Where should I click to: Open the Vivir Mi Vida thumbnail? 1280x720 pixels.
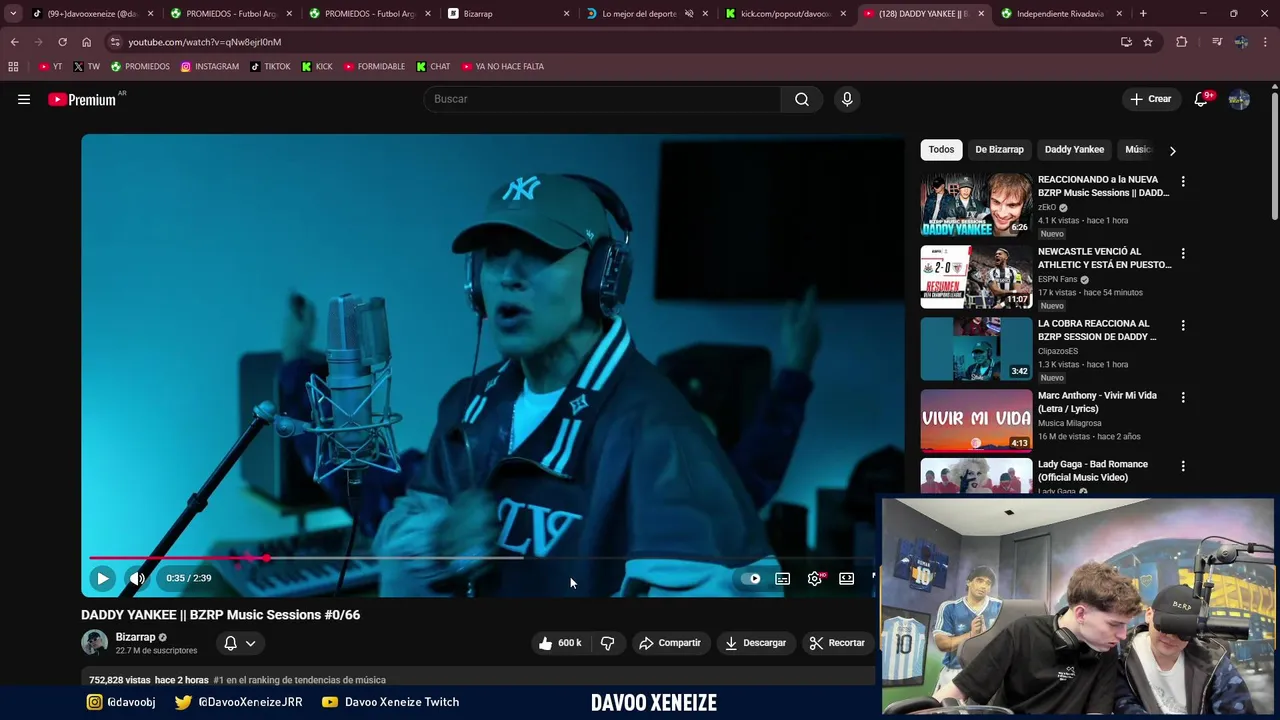(x=976, y=421)
